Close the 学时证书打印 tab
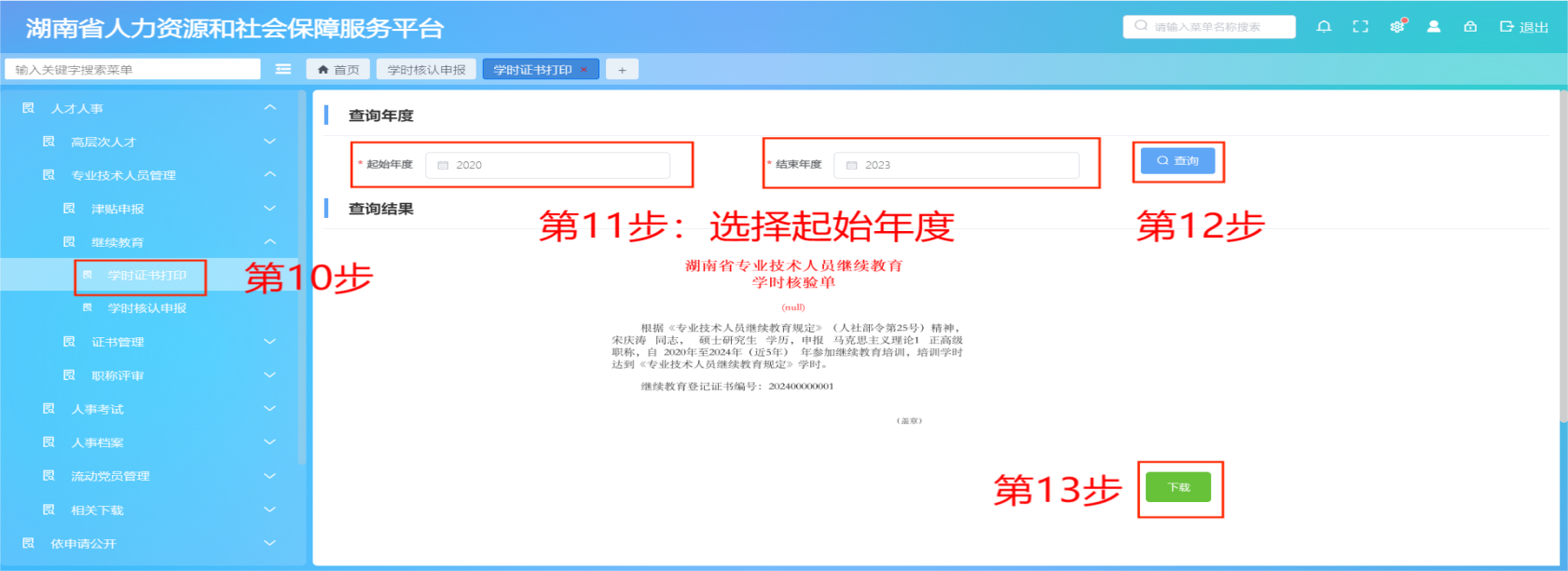 pos(585,70)
